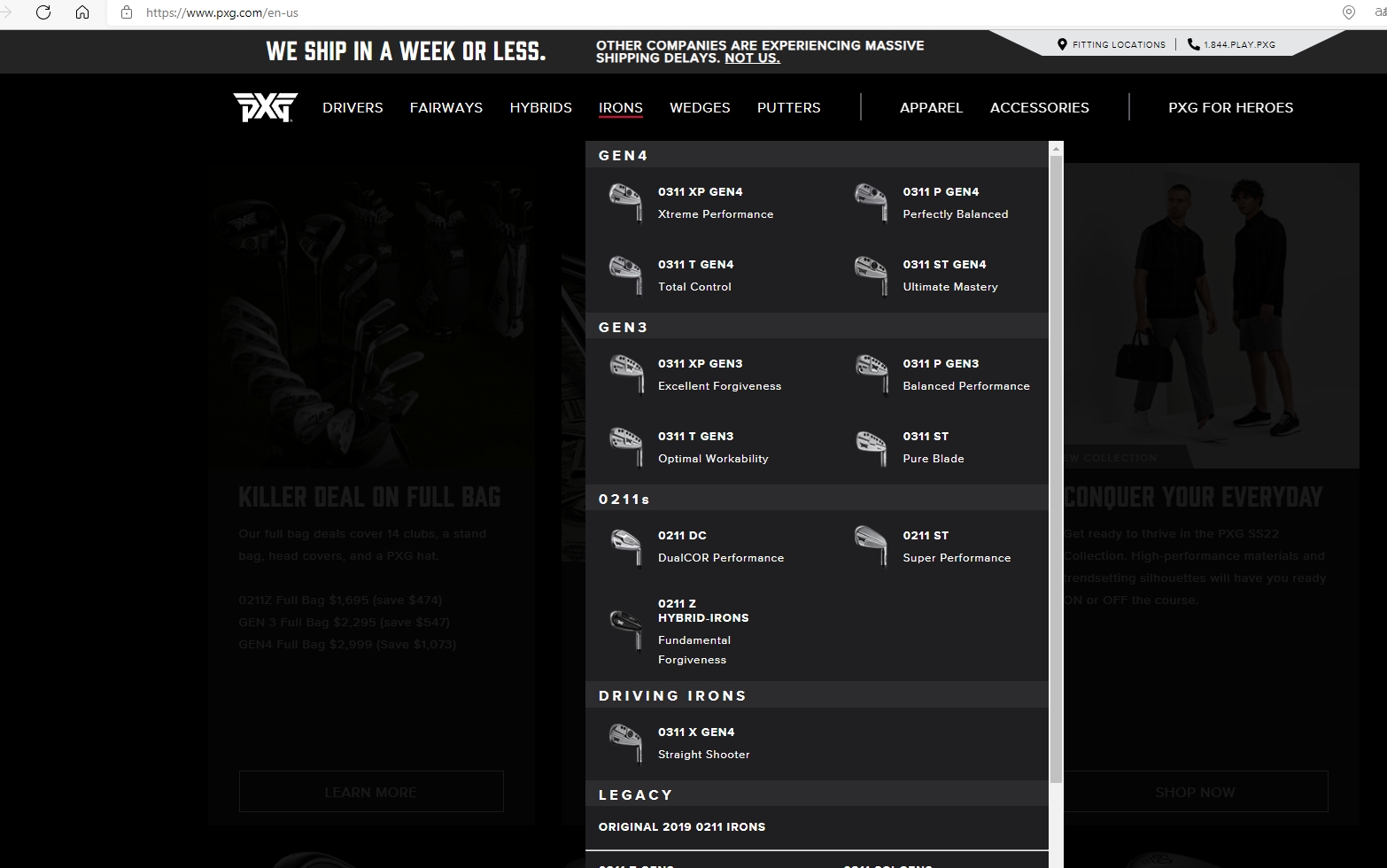The height and width of the screenshot is (868, 1387).
Task: Open the 0311 XP GEN4 link
Action: pos(701,191)
